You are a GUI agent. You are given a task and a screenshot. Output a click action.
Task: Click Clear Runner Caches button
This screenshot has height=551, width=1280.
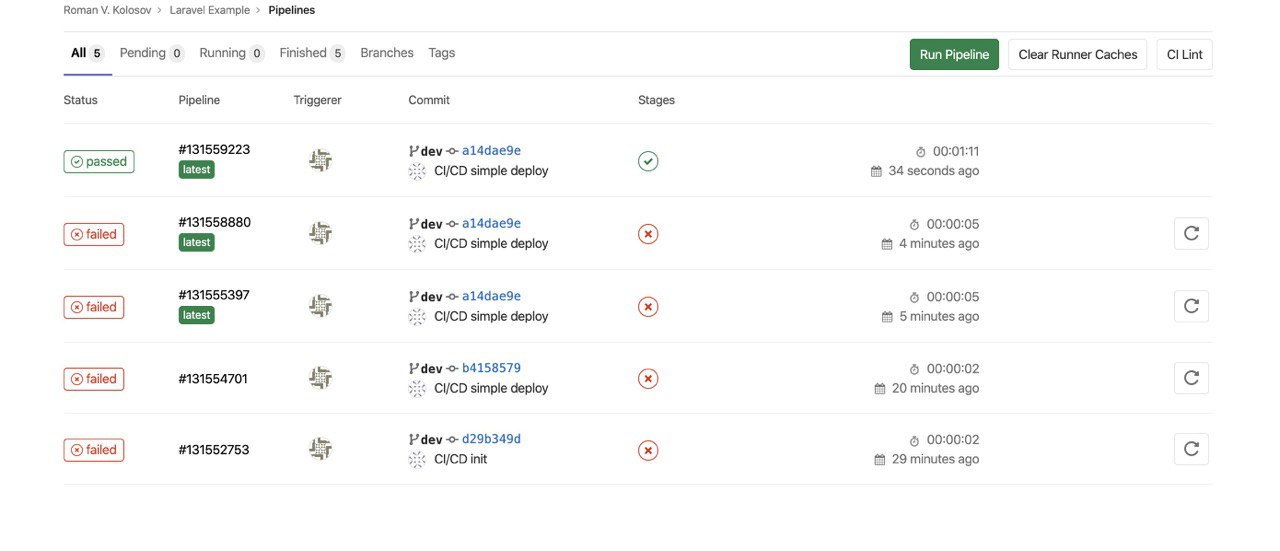(x=1078, y=54)
